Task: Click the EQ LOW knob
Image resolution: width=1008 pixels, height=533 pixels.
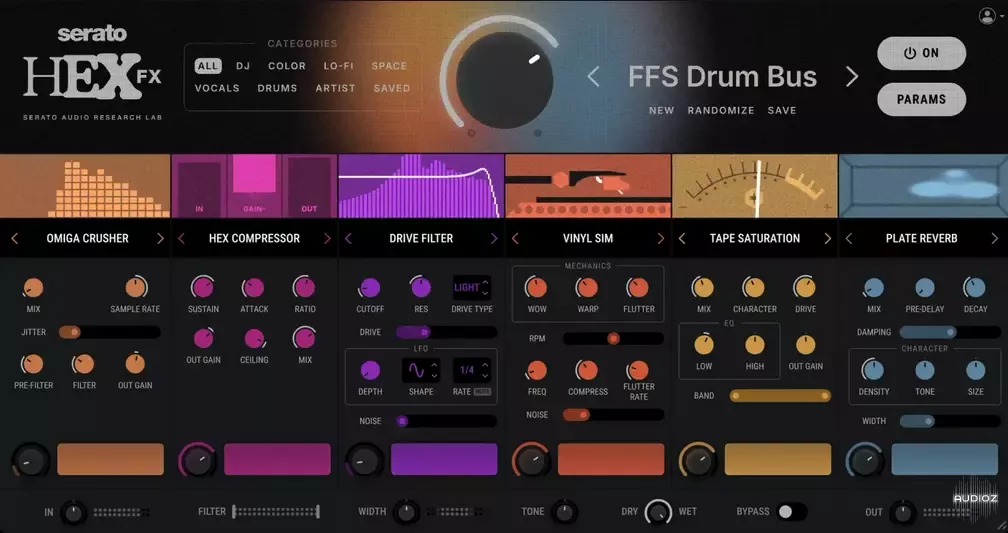Action: coord(704,345)
